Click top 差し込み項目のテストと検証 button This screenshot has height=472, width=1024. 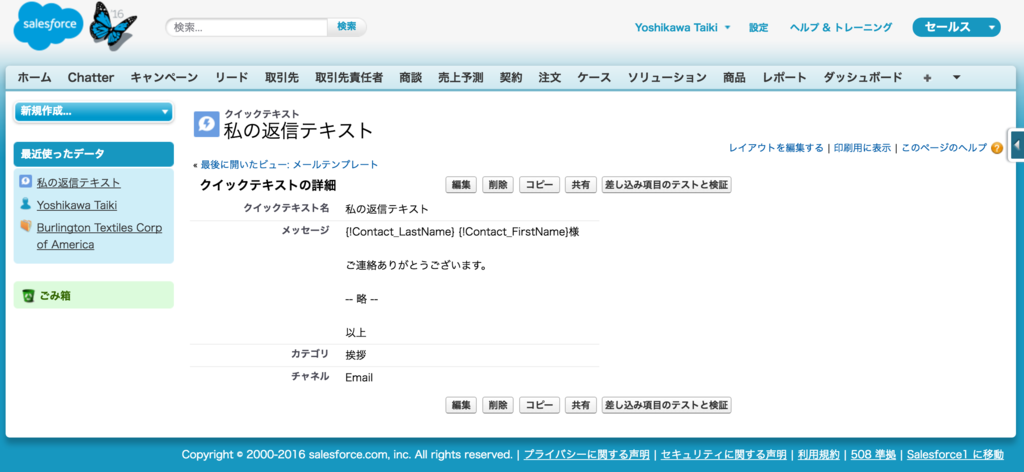pyautogui.click(x=666, y=185)
